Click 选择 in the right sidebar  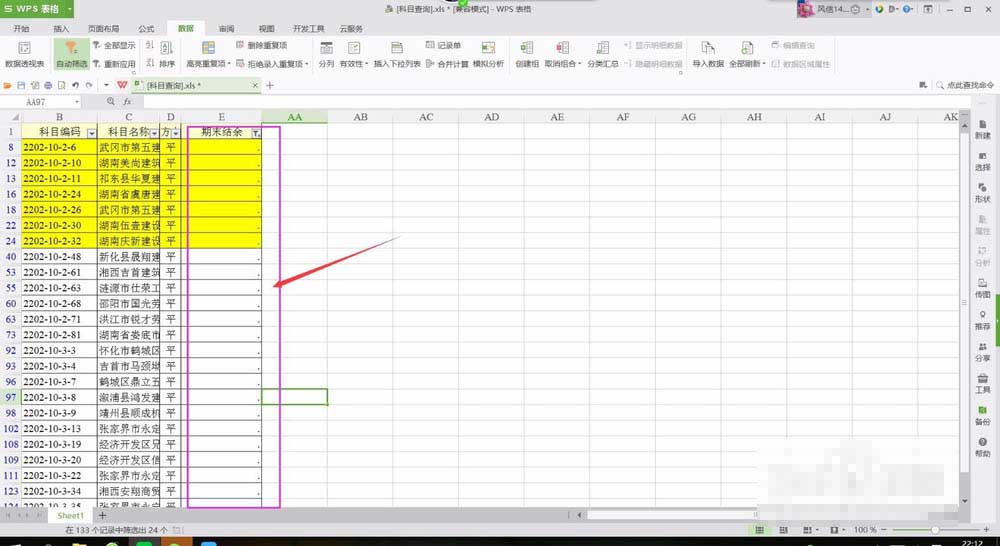pos(982,161)
